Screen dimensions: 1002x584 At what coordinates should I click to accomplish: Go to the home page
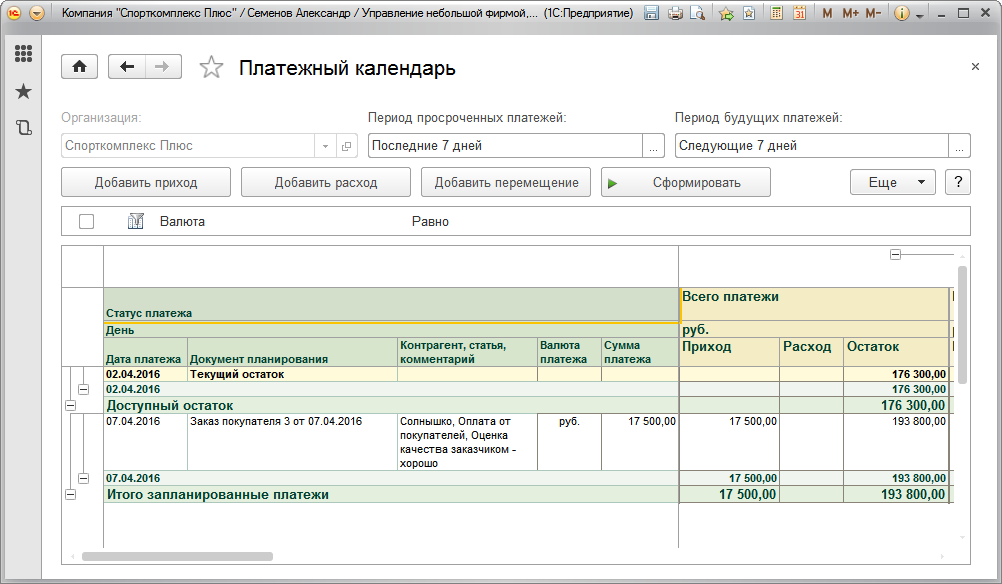[79, 67]
